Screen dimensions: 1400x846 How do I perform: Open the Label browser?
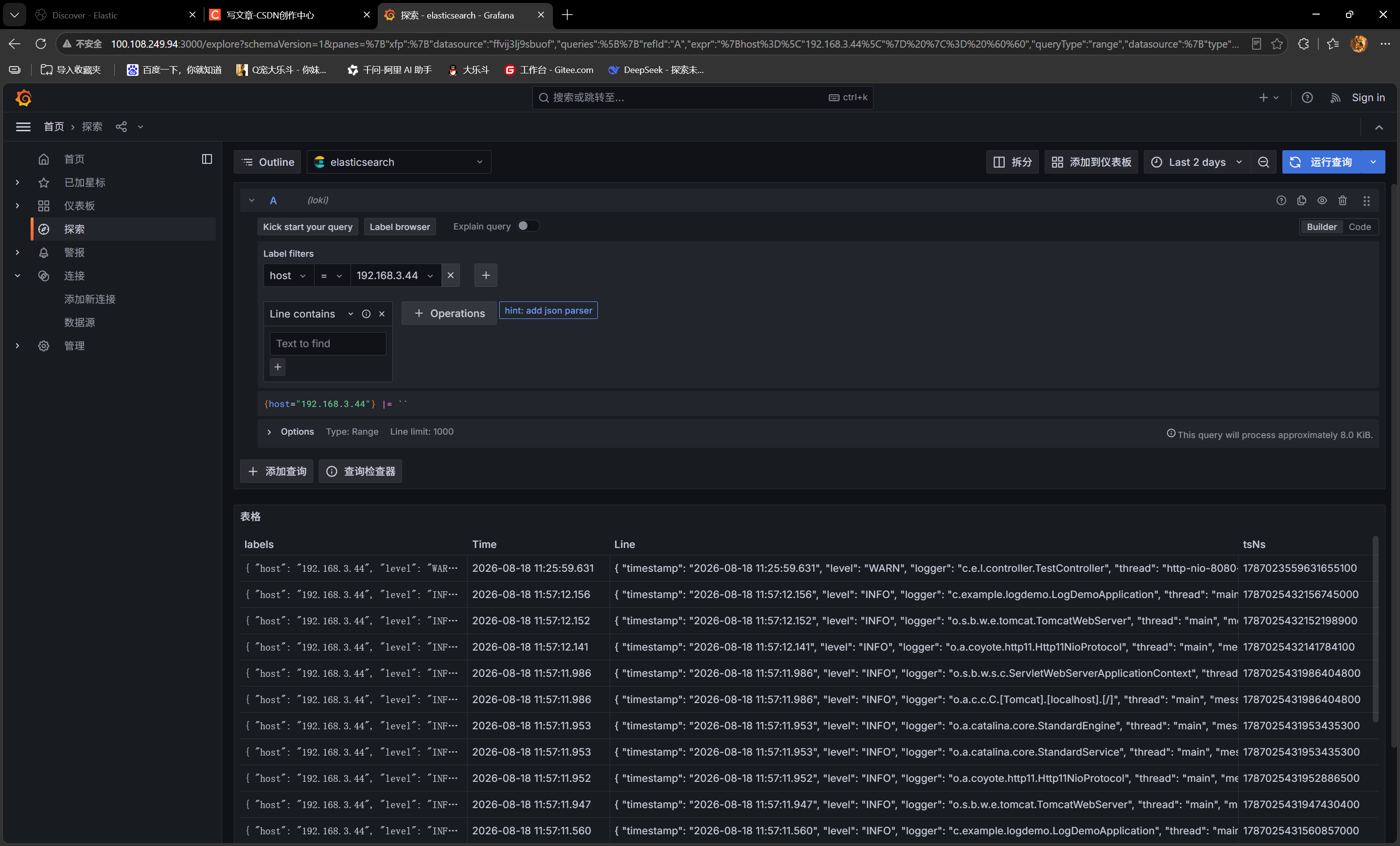point(400,227)
